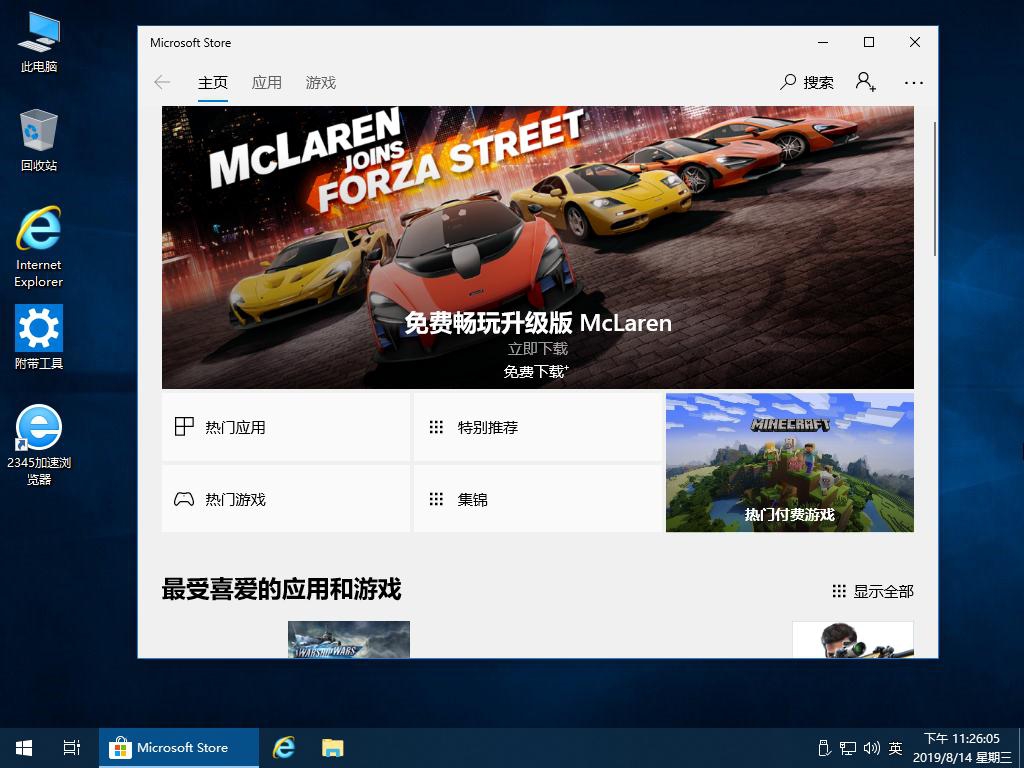Open the taskbar clock and date
Image resolution: width=1024 pixels, height=768 pixels.
[x=962, y=748]
